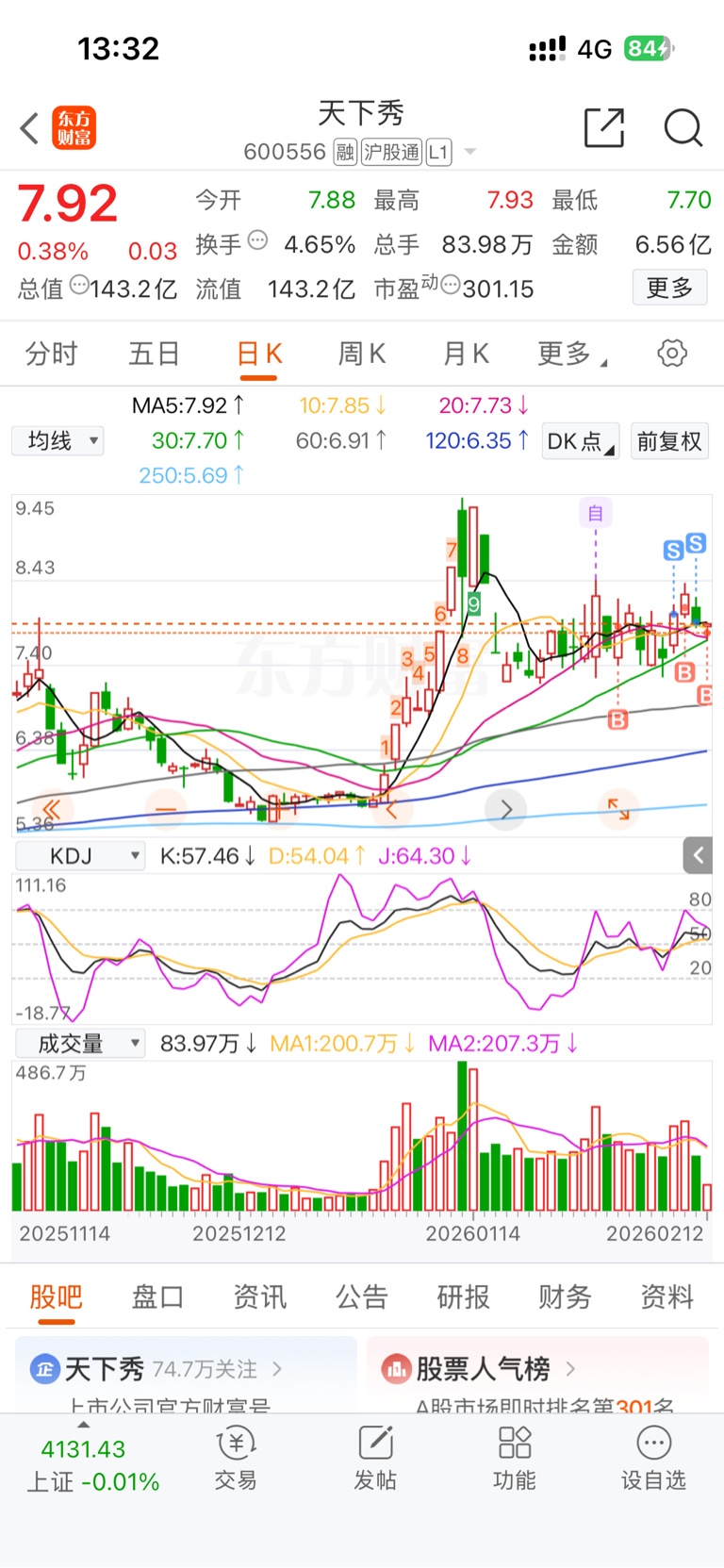Open the 均线 indicator dropdown

coord(58,440)
